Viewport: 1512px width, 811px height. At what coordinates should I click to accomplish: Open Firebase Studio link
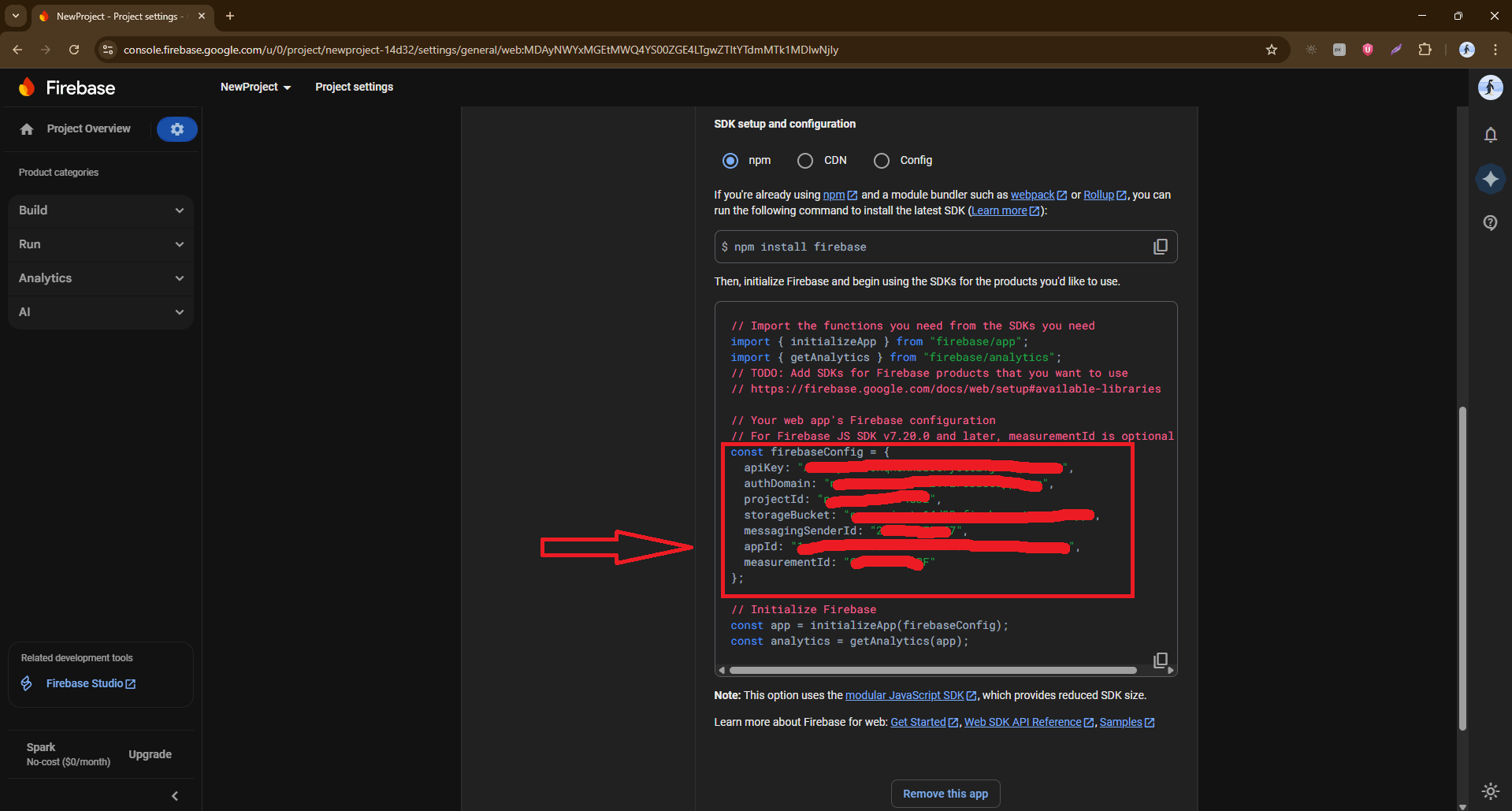(x=91, y=683)
